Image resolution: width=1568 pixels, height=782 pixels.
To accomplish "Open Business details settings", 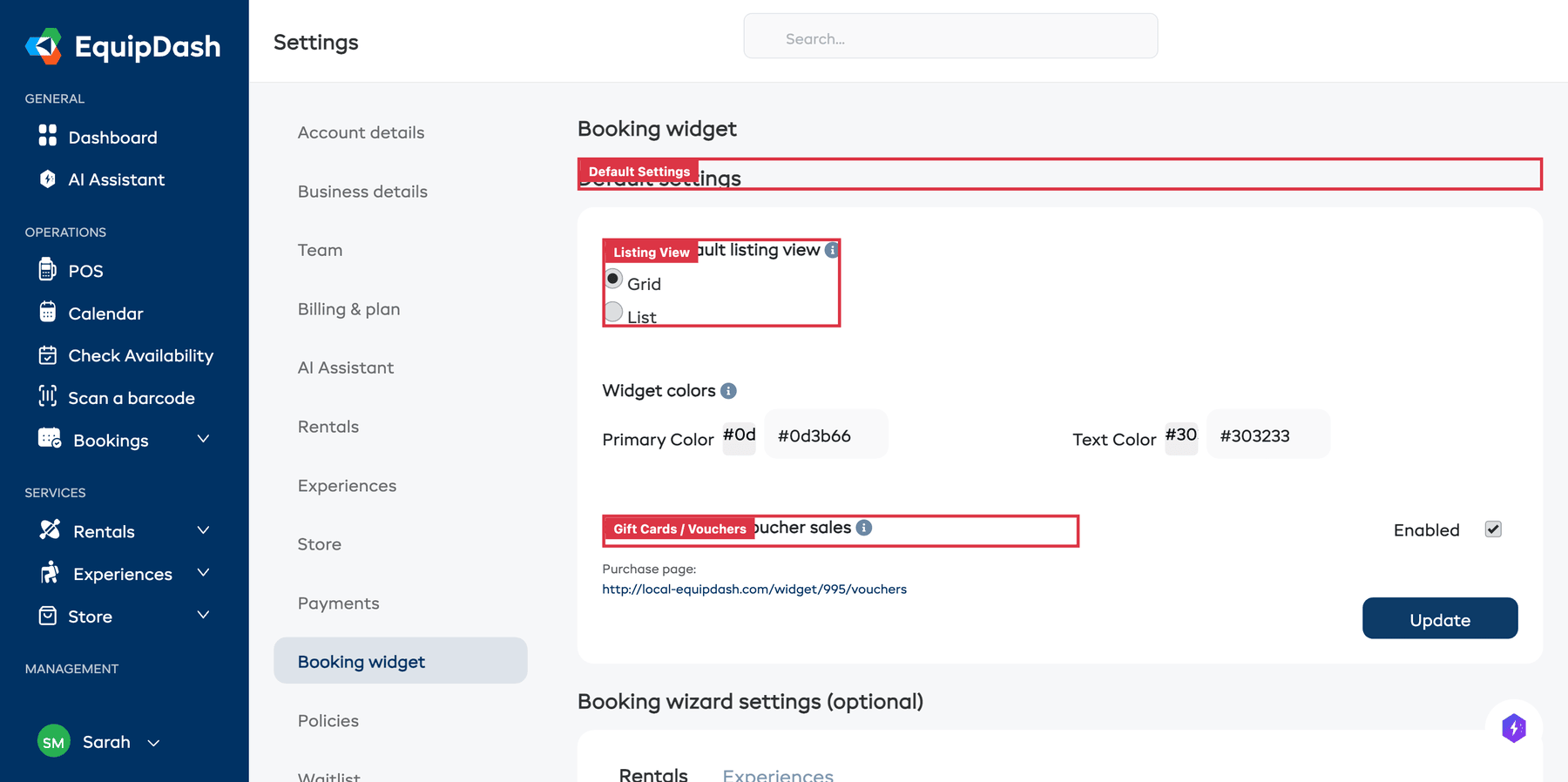I will [362, 192].
